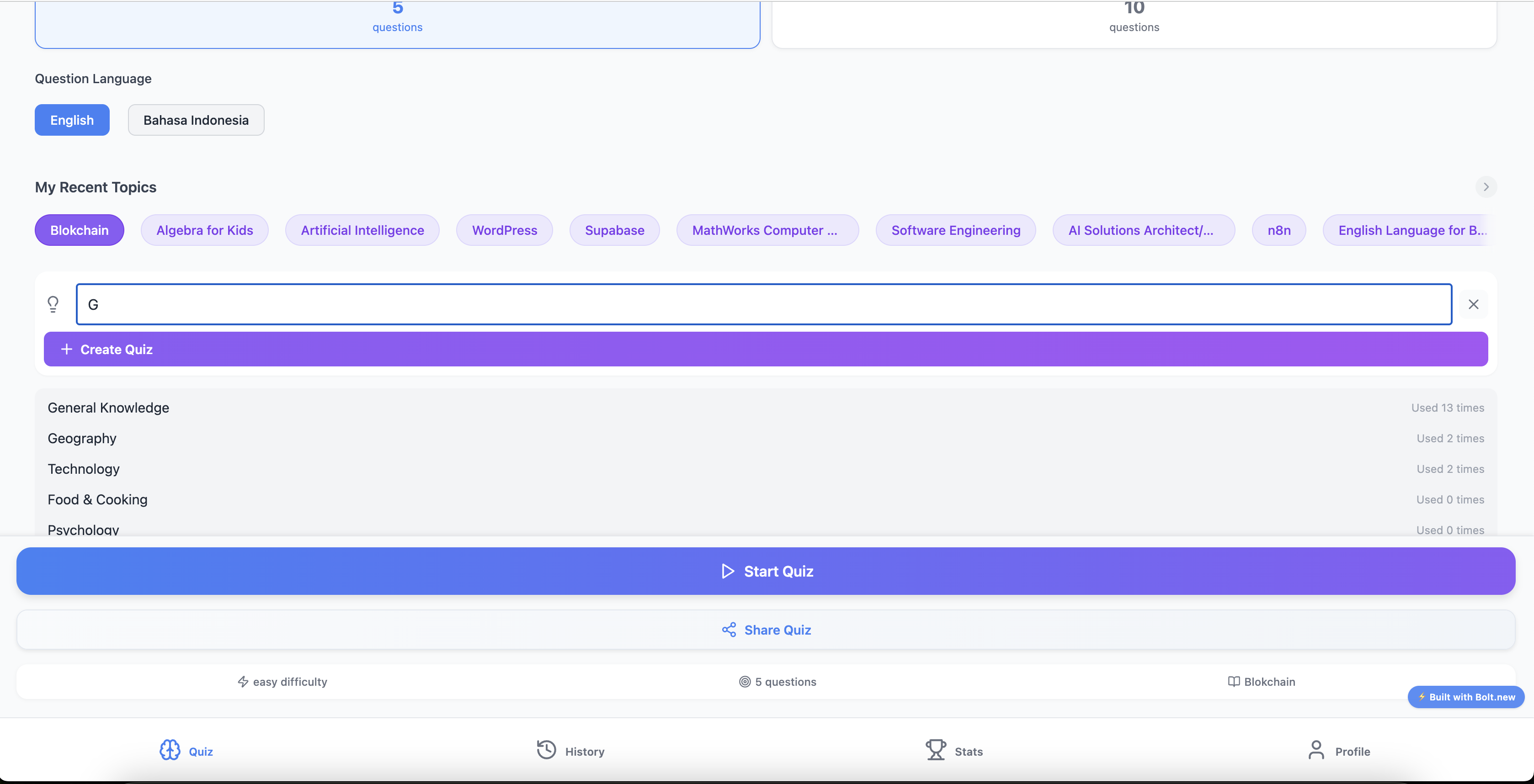
Task: Click the brain icon in the Quiz tab
Action: click(x=170, y=750)
